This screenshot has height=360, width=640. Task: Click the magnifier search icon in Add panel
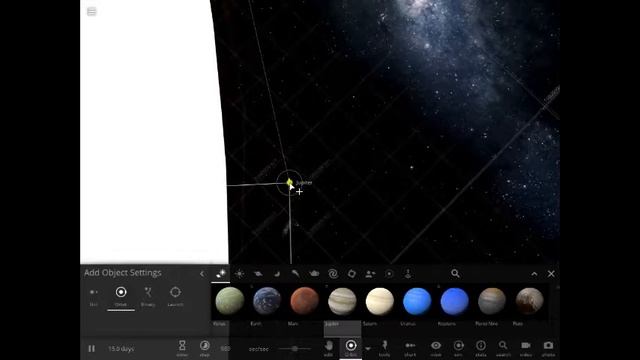tap(456, 273)
